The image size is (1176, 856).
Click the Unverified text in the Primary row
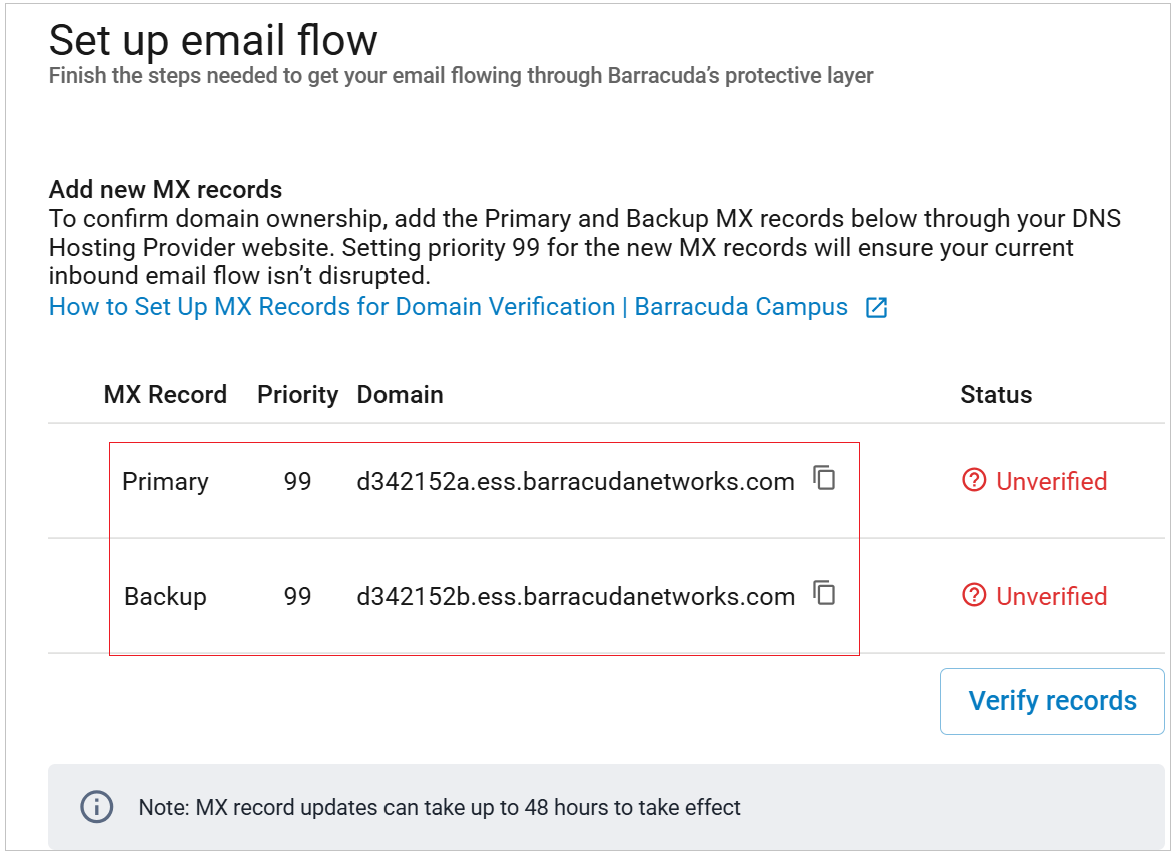pos(1051,482)
